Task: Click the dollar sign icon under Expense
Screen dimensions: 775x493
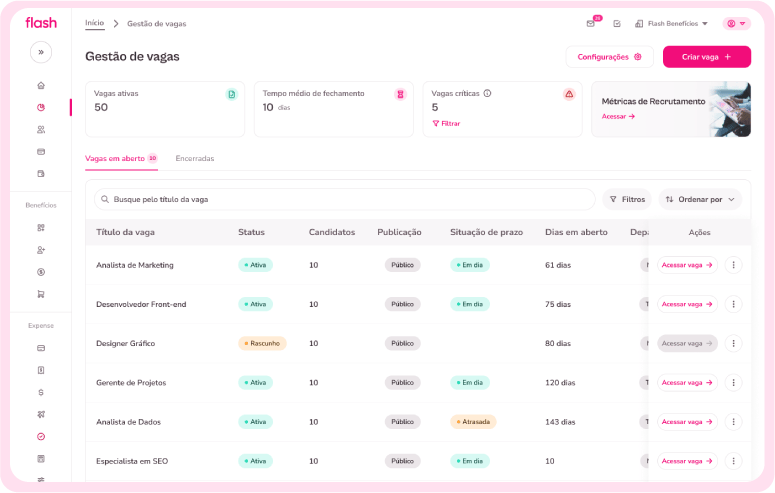Action: click(41, 392)
